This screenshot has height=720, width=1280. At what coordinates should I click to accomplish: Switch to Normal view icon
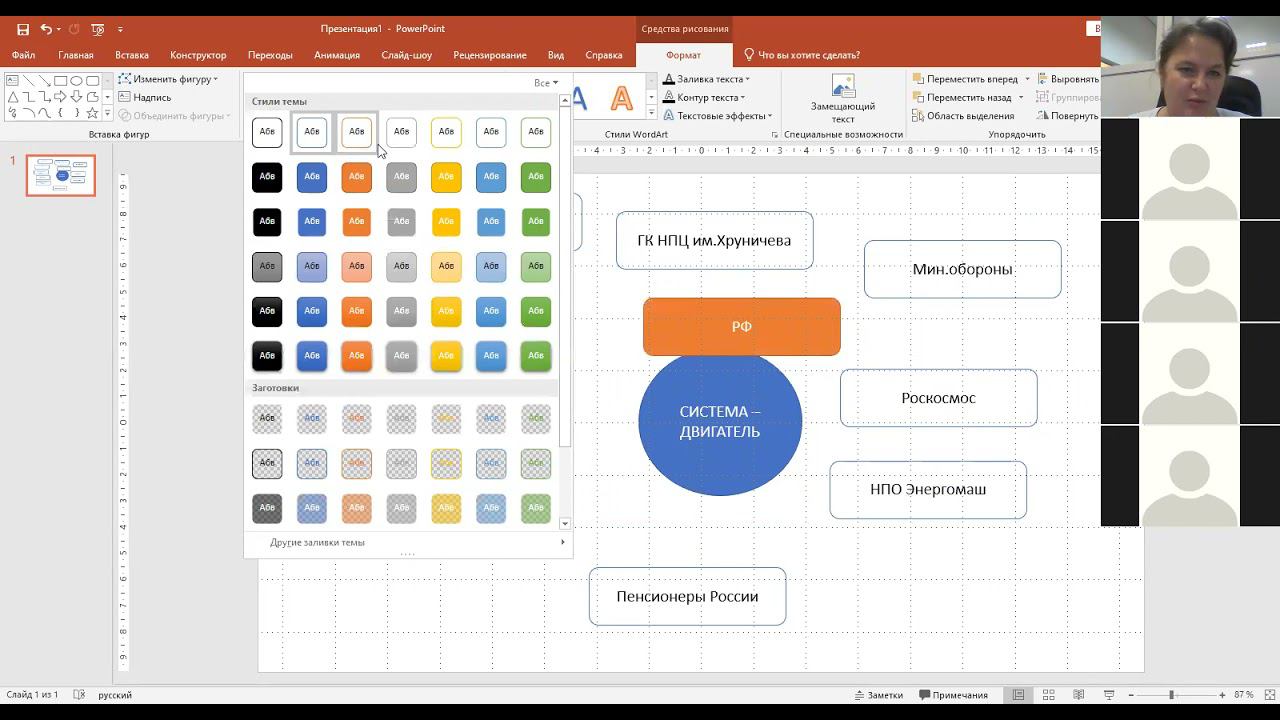tap(1018, 695)
